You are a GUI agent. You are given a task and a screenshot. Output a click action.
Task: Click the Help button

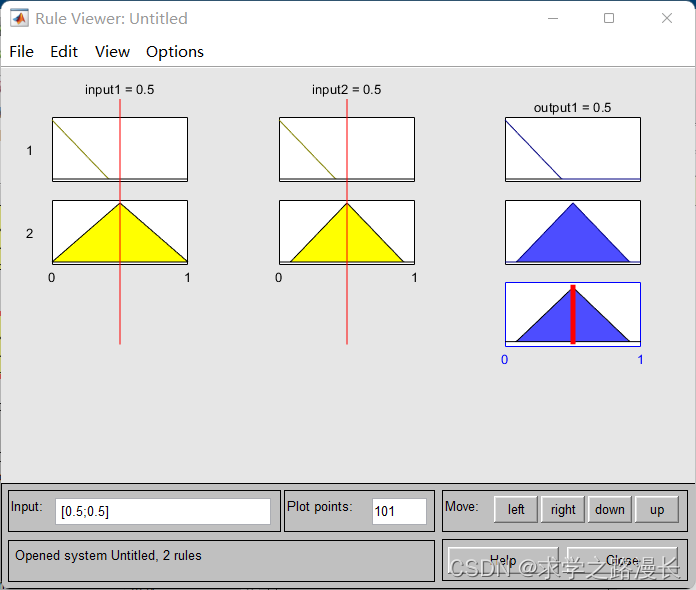click(503, 561)
